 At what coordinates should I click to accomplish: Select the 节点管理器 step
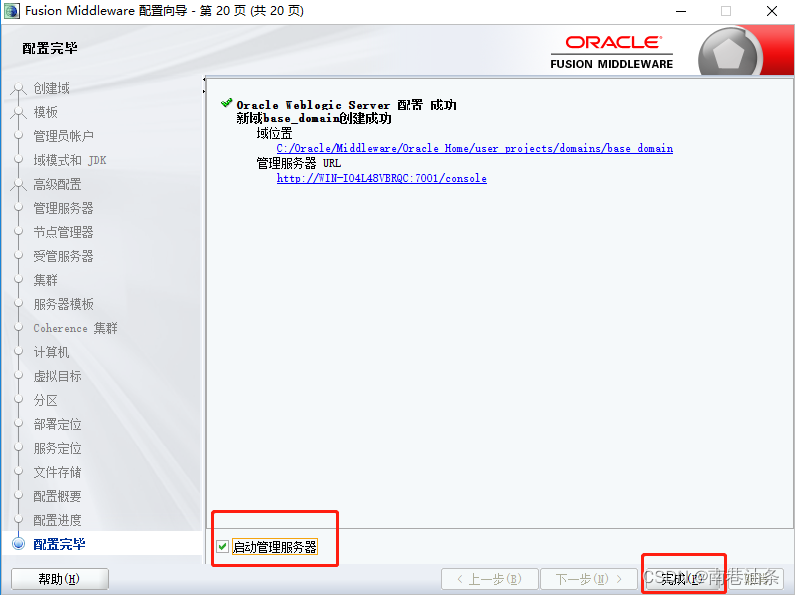[x=63, y=232]
